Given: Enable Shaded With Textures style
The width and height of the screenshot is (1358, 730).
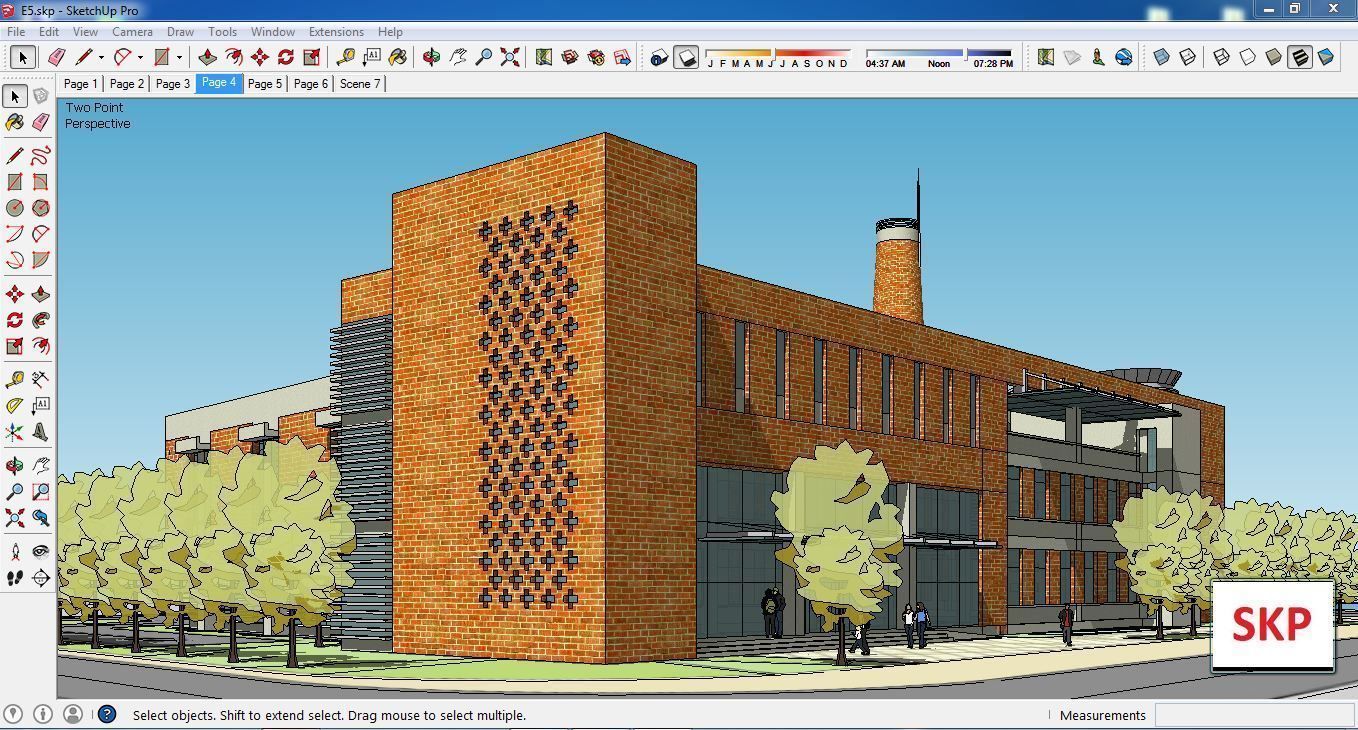Looking at the screenshot, I should pos(1300,57).
